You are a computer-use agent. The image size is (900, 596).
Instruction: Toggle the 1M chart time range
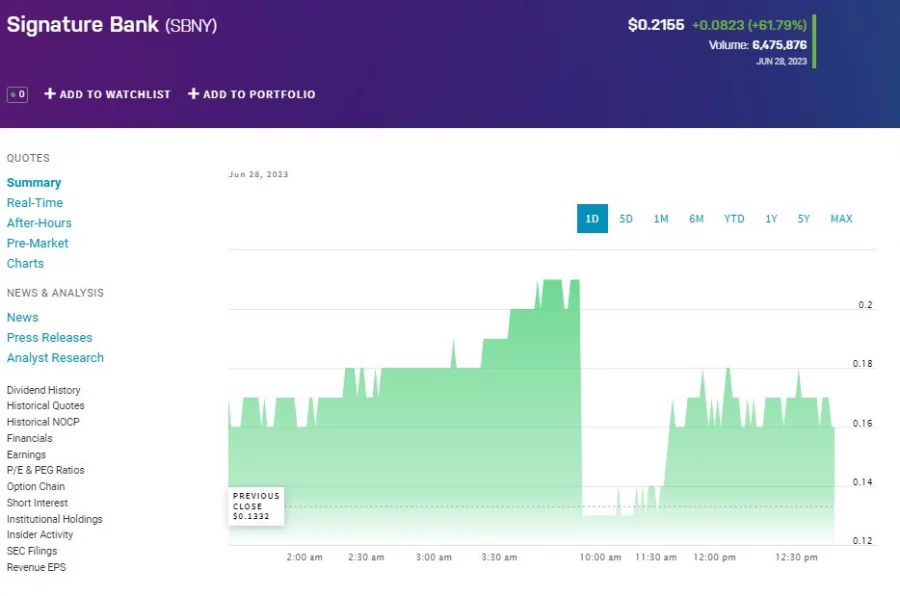point(661,218)
